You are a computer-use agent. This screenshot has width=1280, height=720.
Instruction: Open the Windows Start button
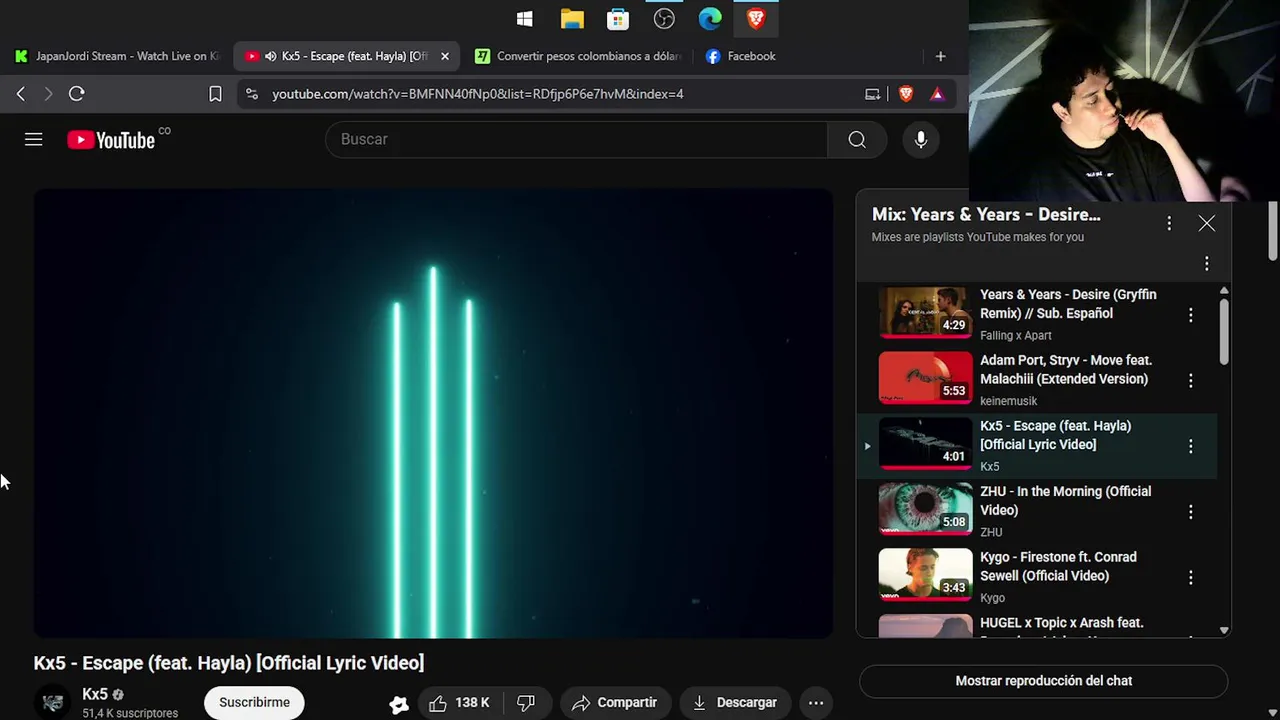(524, 19)
